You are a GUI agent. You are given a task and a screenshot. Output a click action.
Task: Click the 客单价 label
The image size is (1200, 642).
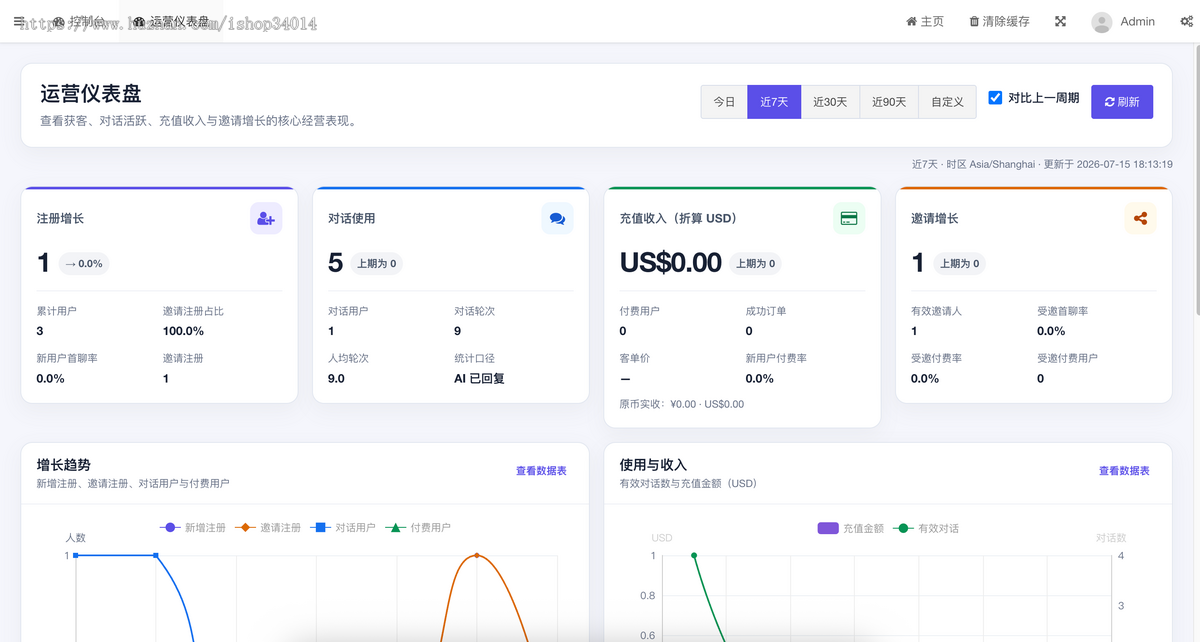(x=635, y=358)
